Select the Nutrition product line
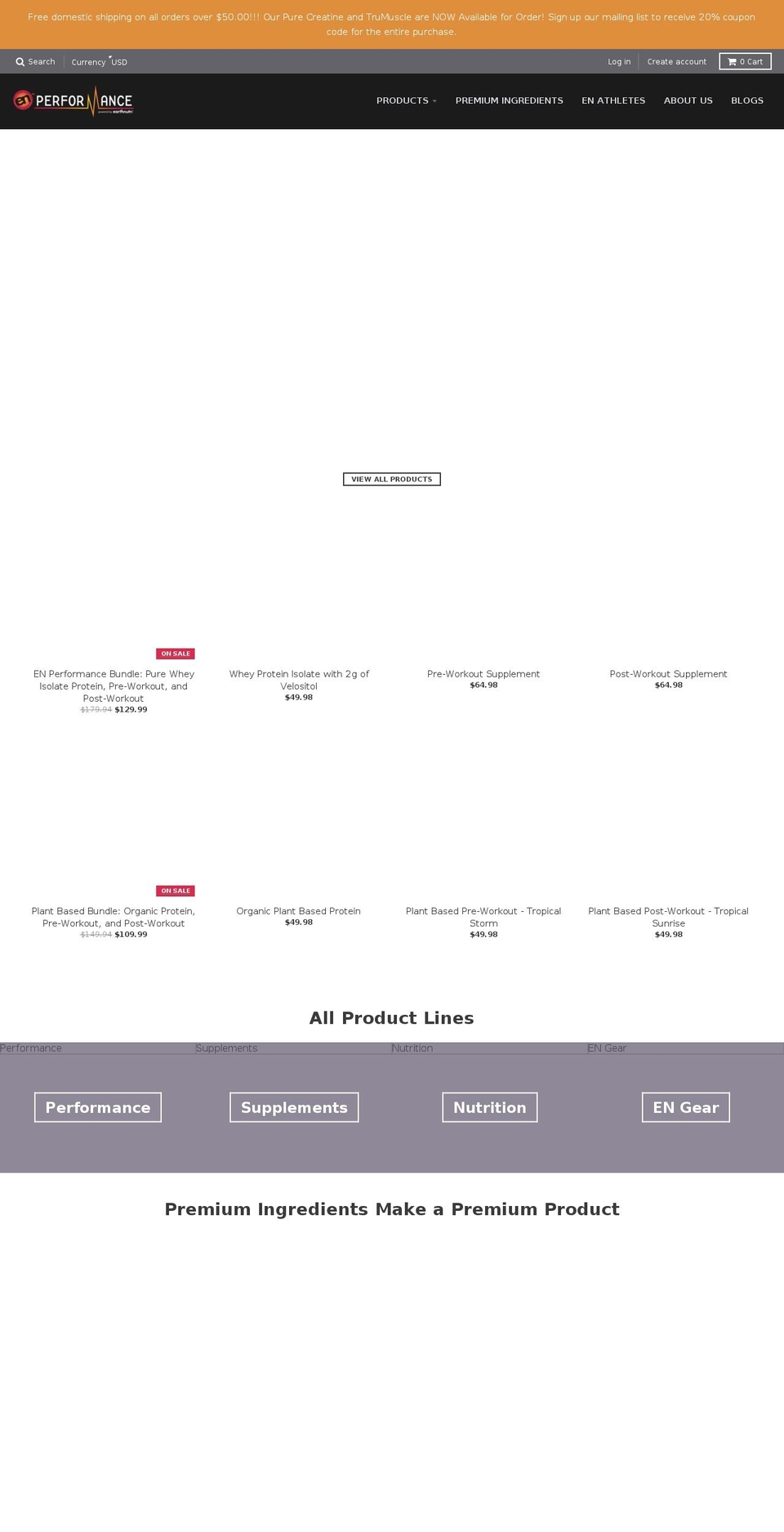The height and width of the screenshot is (1532, 784). (489, 1107)
